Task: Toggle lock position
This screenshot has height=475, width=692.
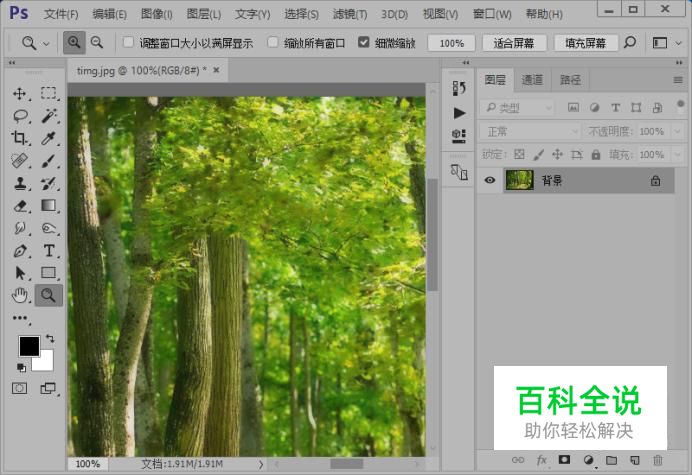Action: click(557, 155)
